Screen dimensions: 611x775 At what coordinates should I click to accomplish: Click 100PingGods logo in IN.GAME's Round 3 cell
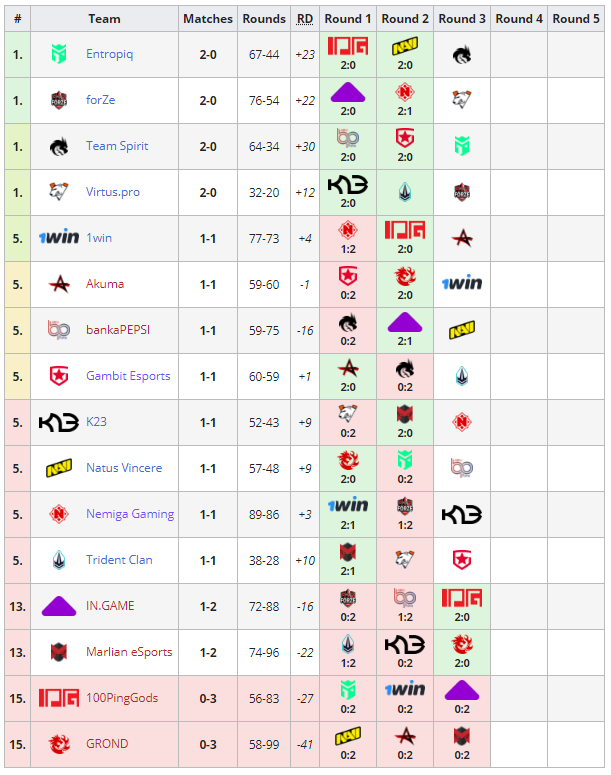(x=461, y=598)
